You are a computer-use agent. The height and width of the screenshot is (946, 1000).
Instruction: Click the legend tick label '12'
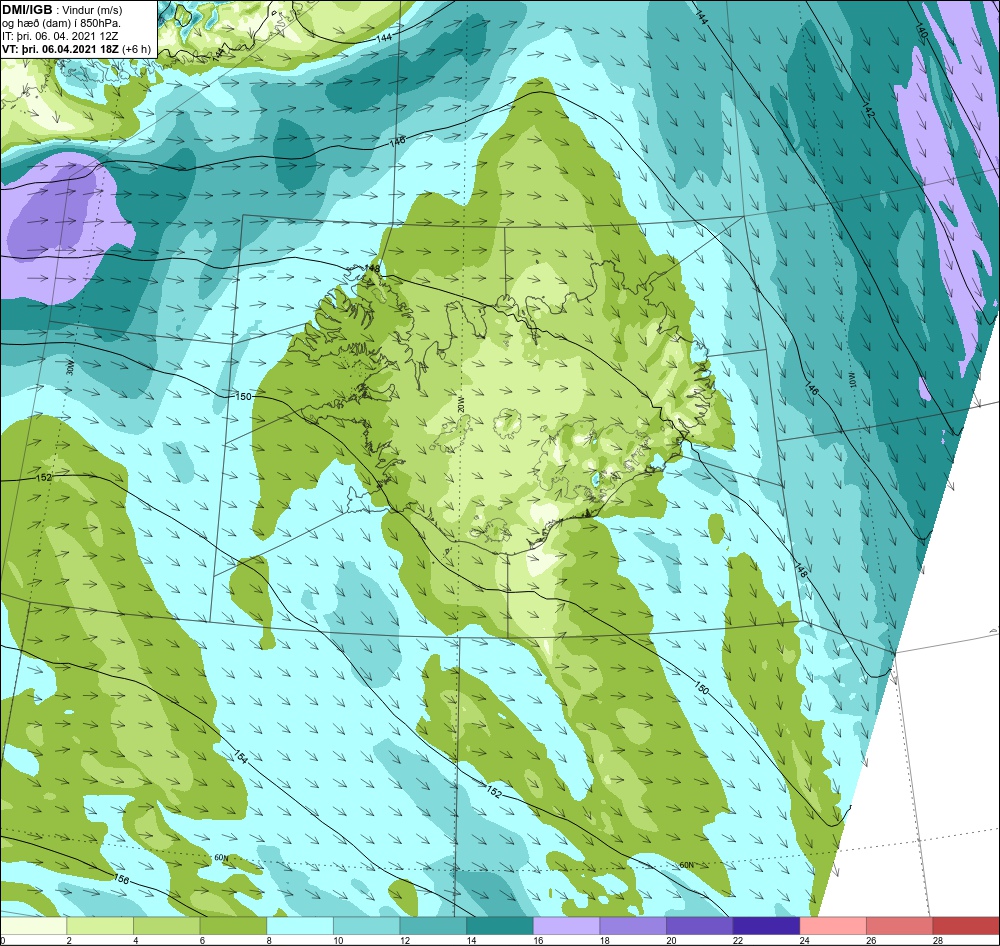tap(405, 940)
